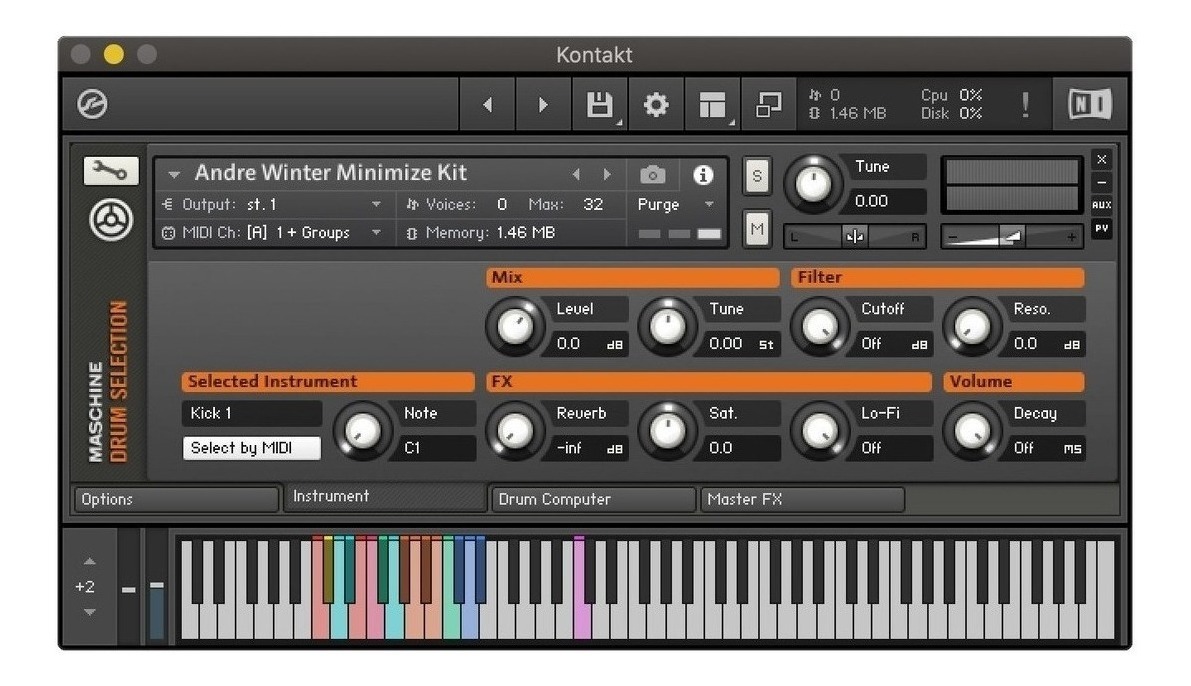The image size is (1191, 686).
Task: Click the Andre Winter Minimize Kit name
Action: point(330,173)
